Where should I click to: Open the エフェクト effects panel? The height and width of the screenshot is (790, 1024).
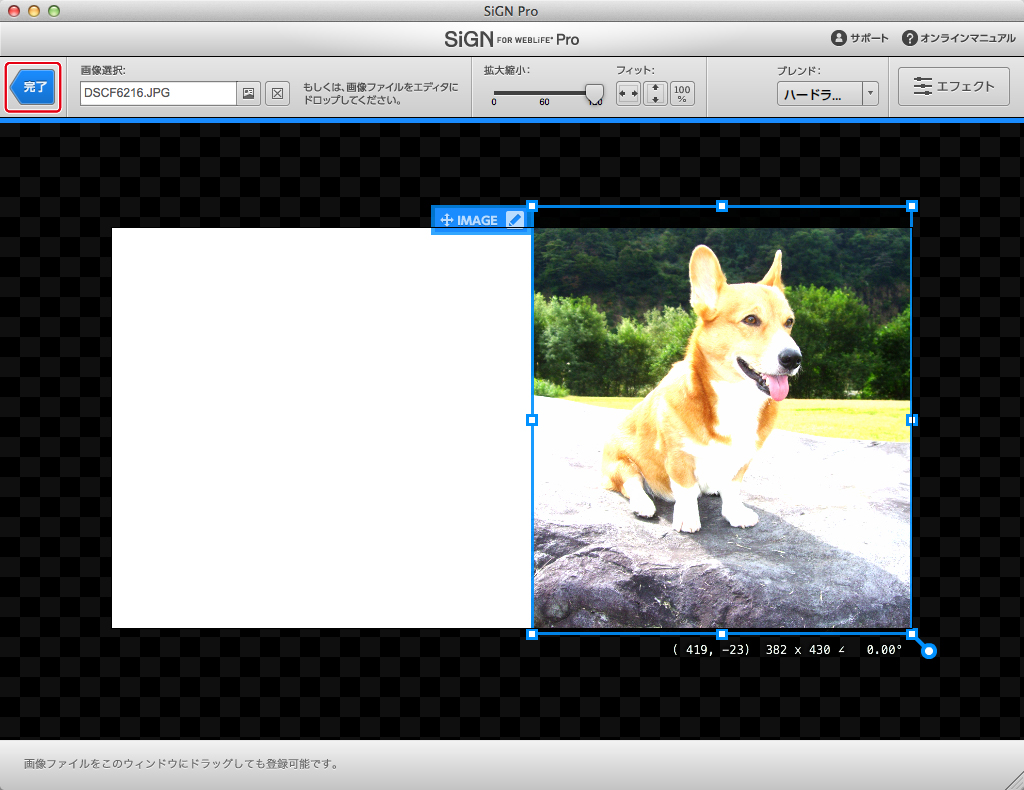pyautogui.click(x=953, y=86)
